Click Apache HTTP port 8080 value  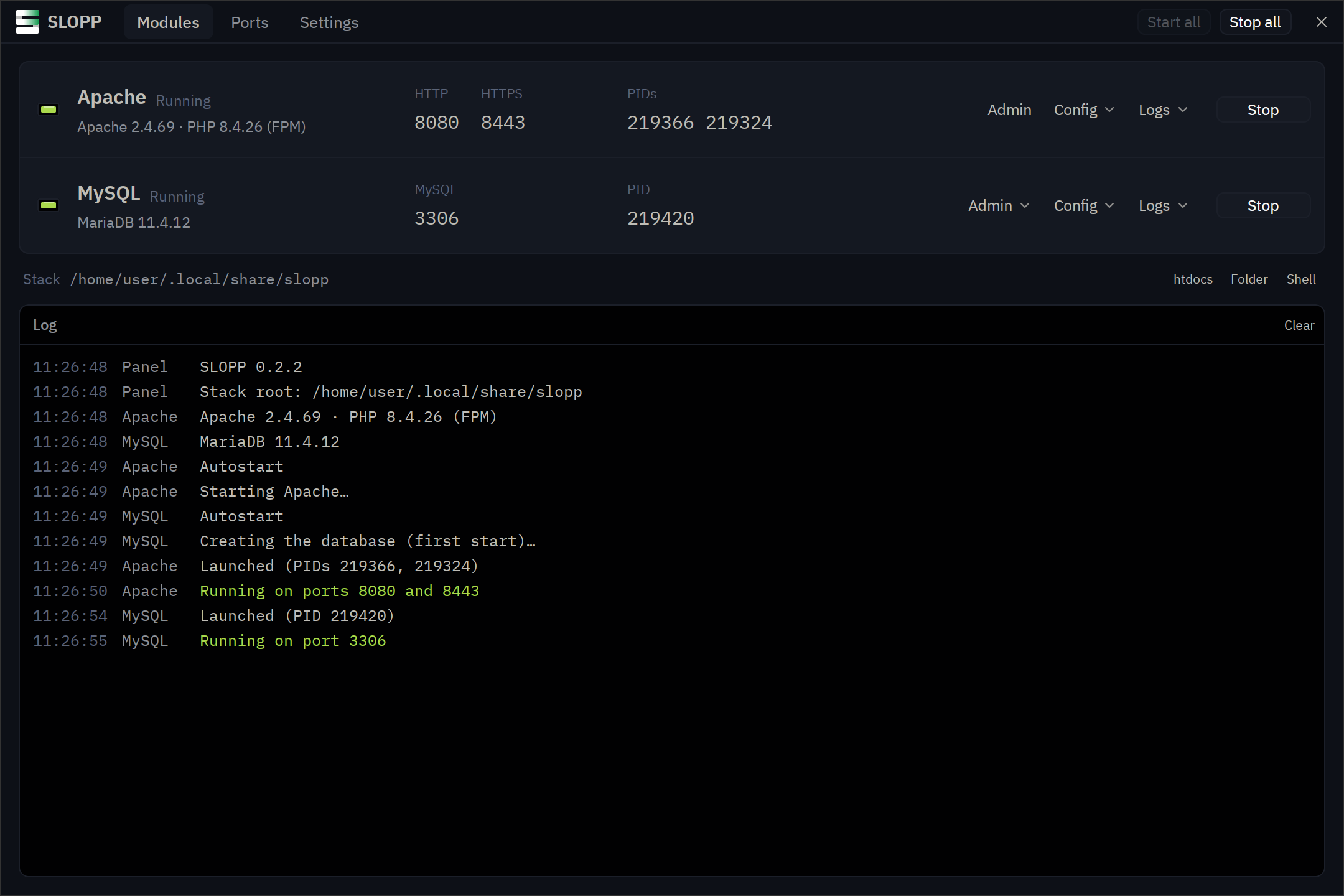(437, 123)
